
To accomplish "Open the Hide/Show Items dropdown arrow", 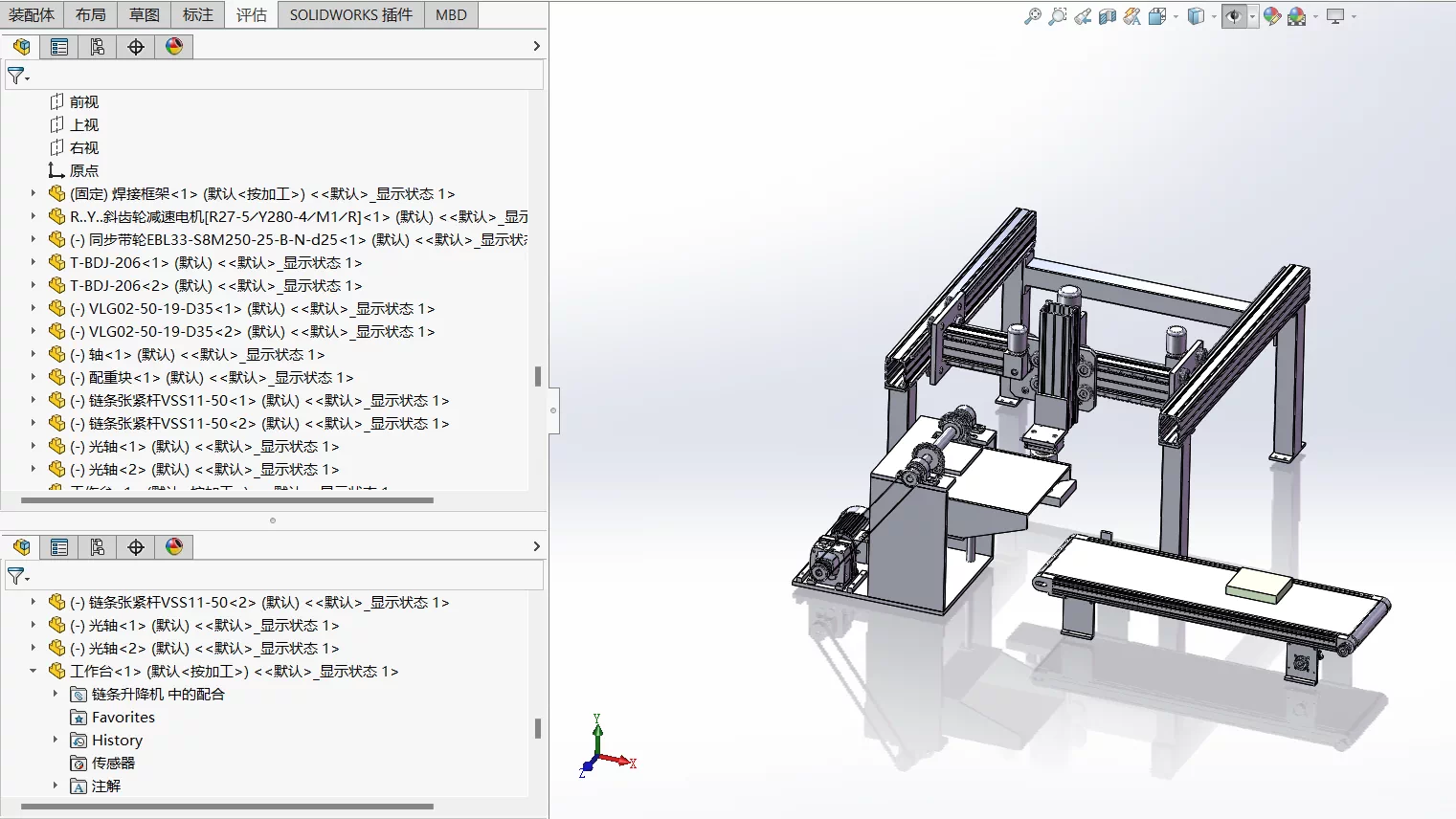I will pyautogui.click(x=1252, y=16).
